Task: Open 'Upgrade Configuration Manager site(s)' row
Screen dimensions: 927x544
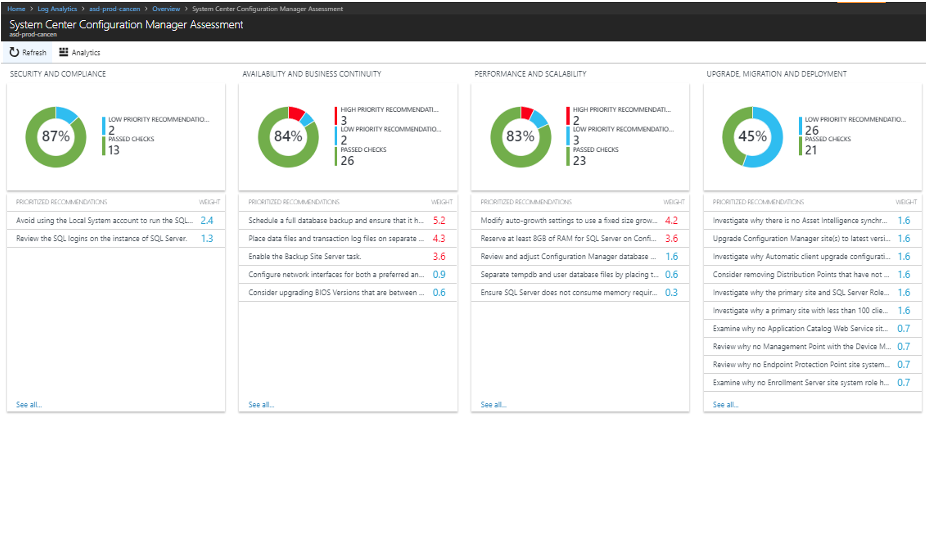Action: point(812,238)
